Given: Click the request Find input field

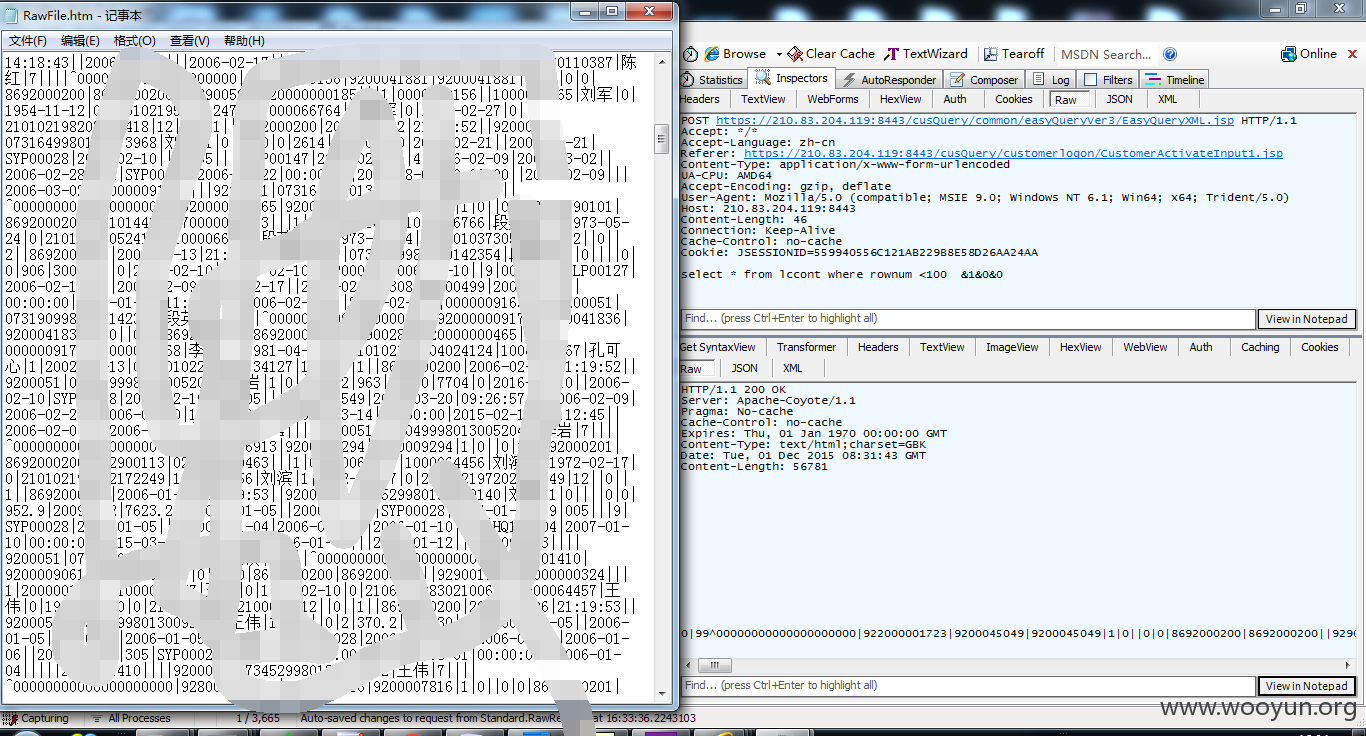Looking at the screenshot, I should tap(967, 319).
